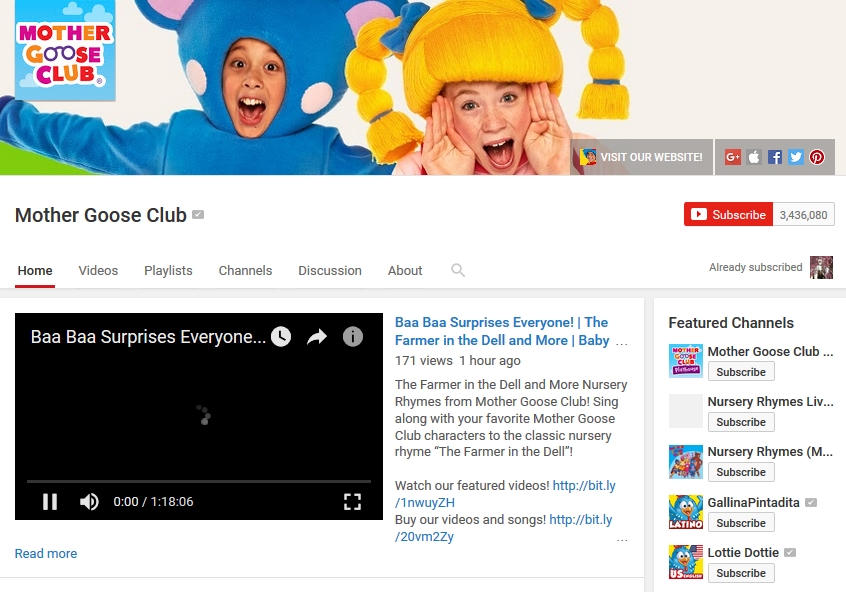The width and height of the screenshot is (846, 592).
Task: Open the Playlists tab
Action: pos(168,270)
